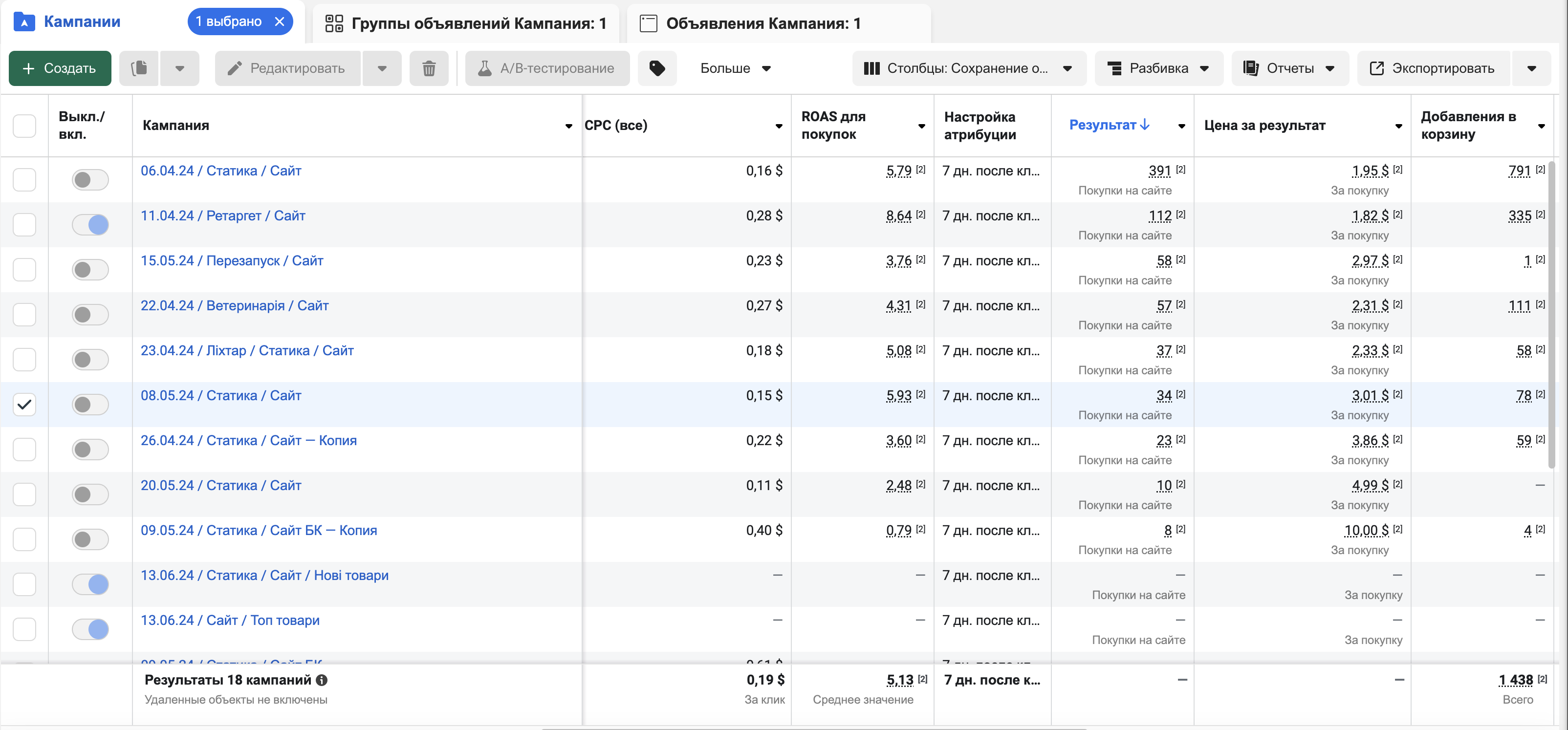The height and width of the screenshot is (730, 1568).
Task: Open the Объявления Кампания: 1 tab
Action: (x=779, y=23)
